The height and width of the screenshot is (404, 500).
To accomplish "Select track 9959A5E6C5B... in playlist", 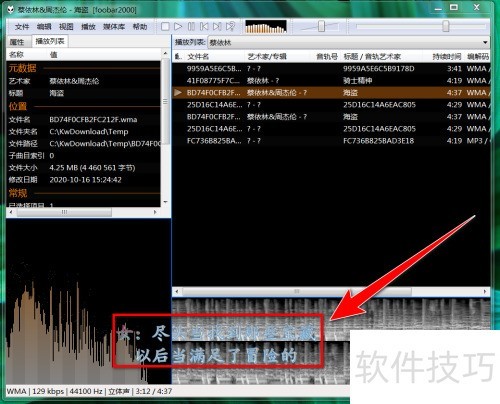I will (331, 69).
